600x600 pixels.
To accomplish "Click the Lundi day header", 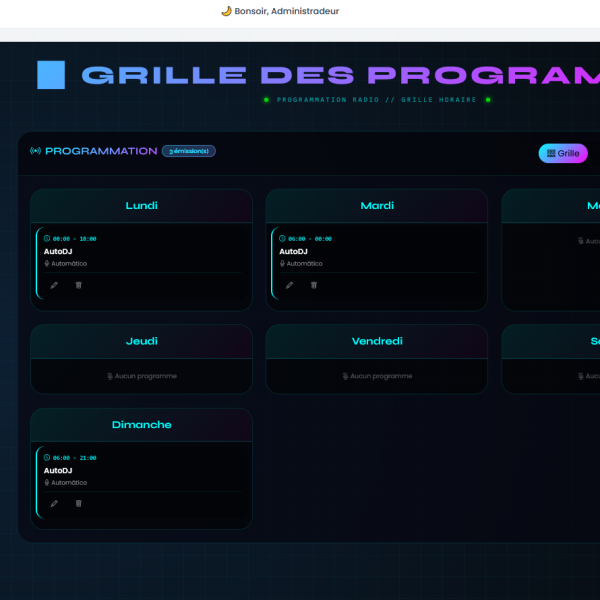I will coord(142,205).
